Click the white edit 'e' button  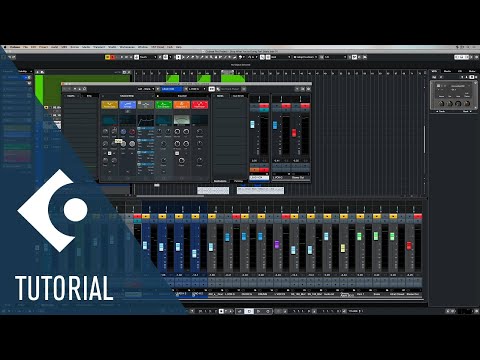(212, 89)
